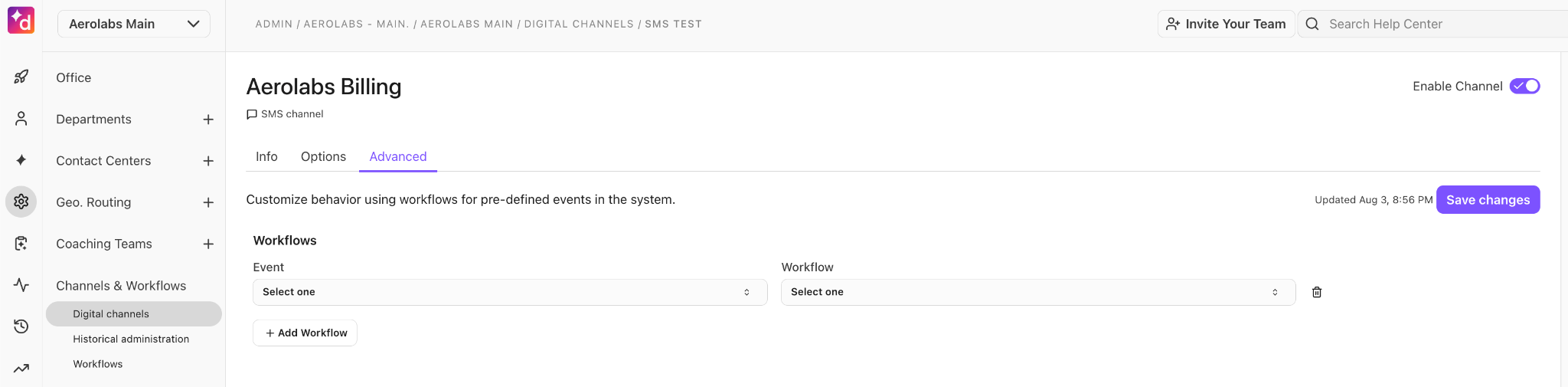
Task: Click the Add Workflow button
Action: pos(305,333)
